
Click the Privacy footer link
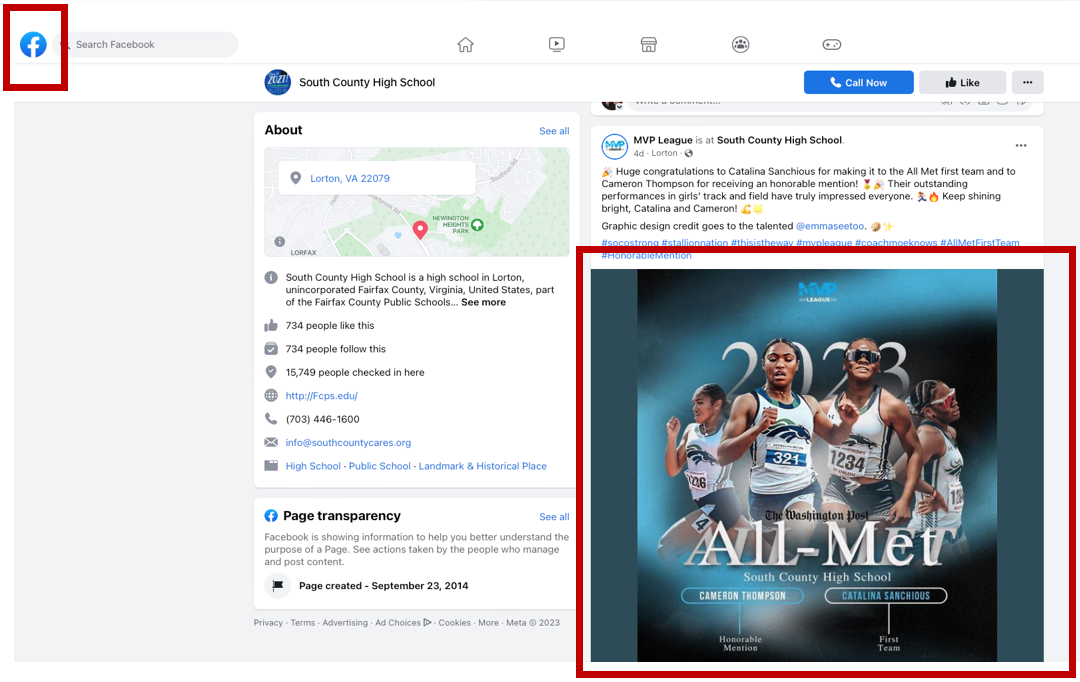pos(268,623)
